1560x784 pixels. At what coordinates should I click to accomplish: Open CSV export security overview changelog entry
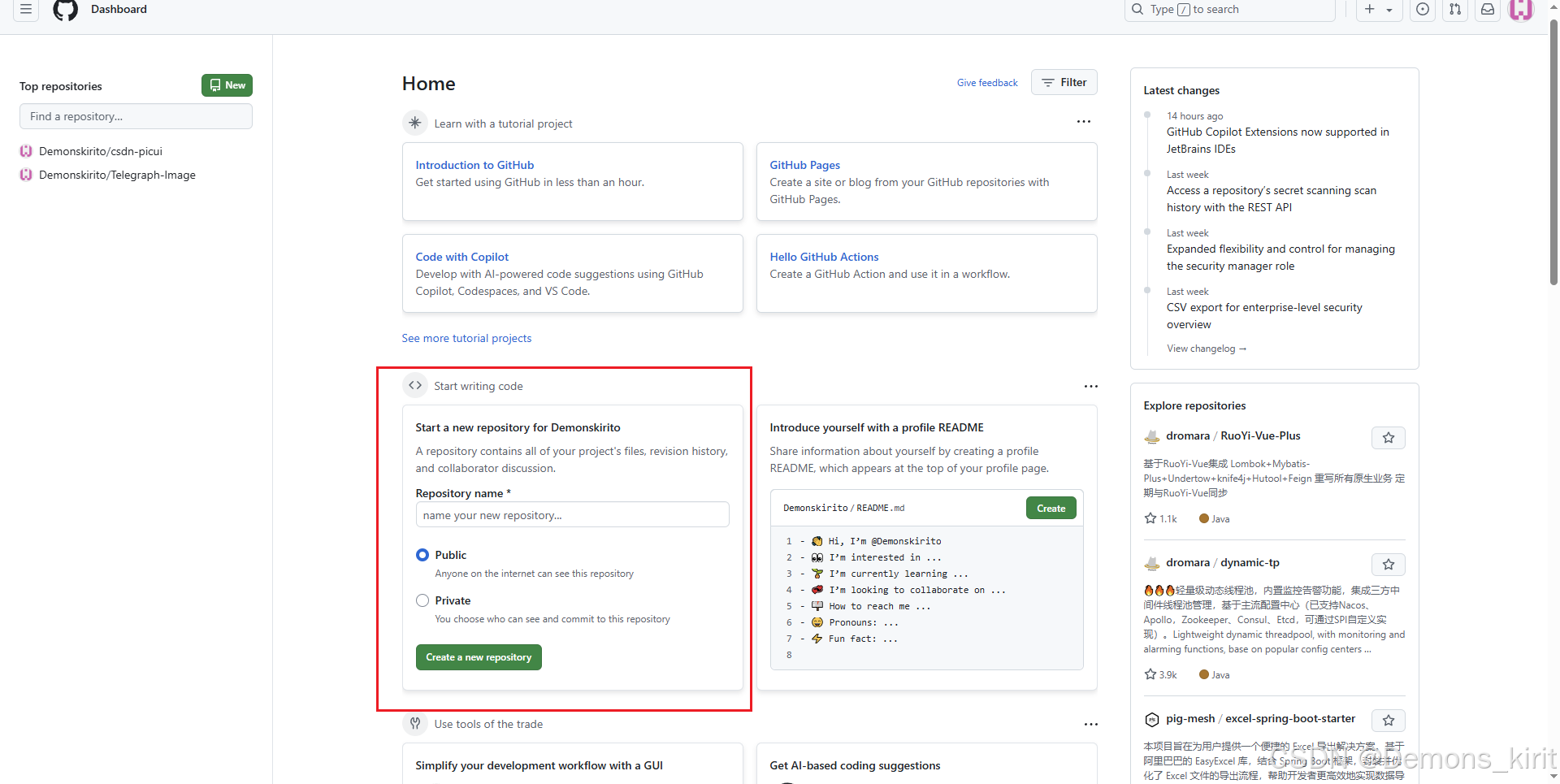pyautogui.click(x=1264, y=315)
